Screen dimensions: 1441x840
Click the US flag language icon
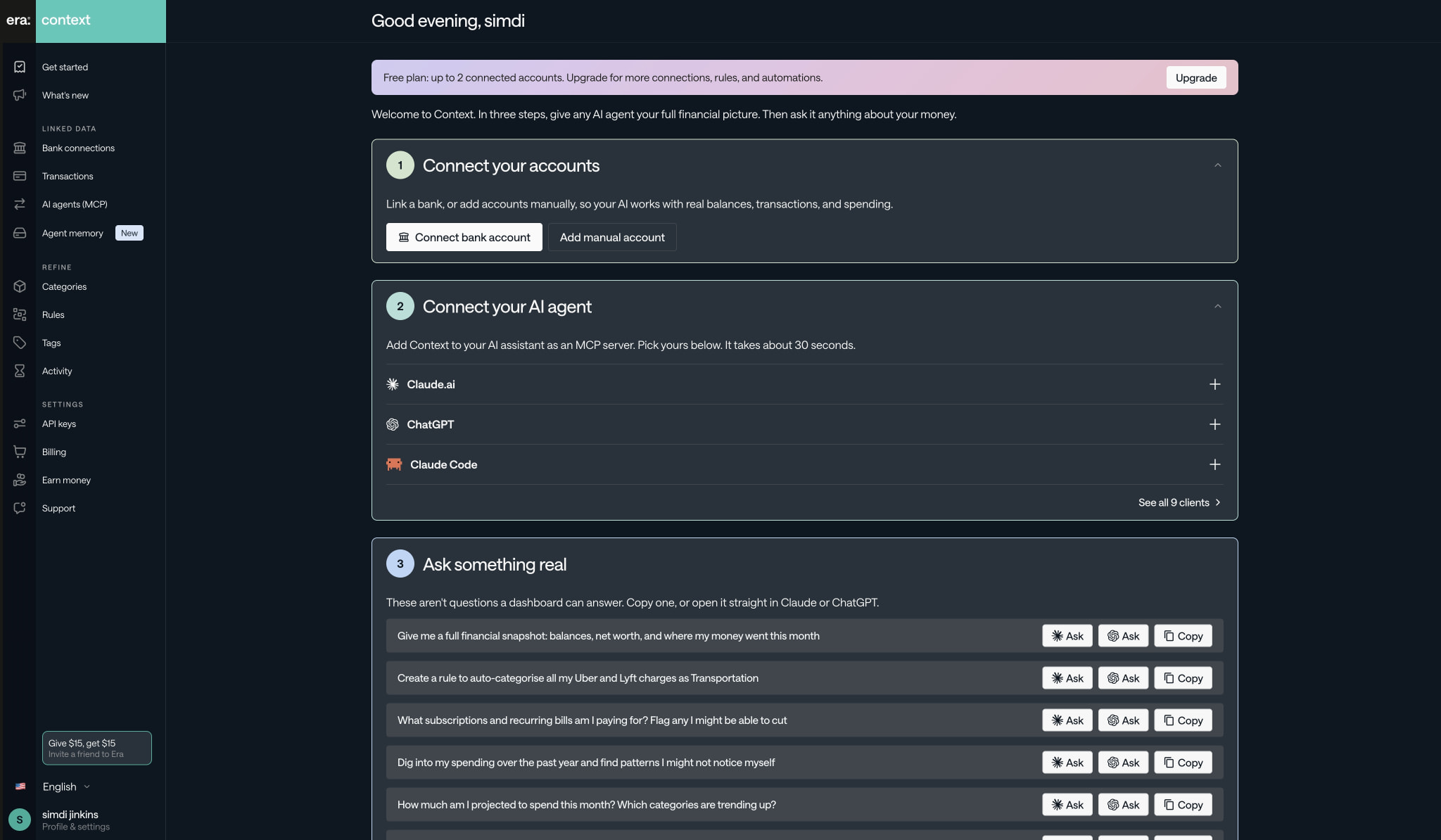click(20, 787)
